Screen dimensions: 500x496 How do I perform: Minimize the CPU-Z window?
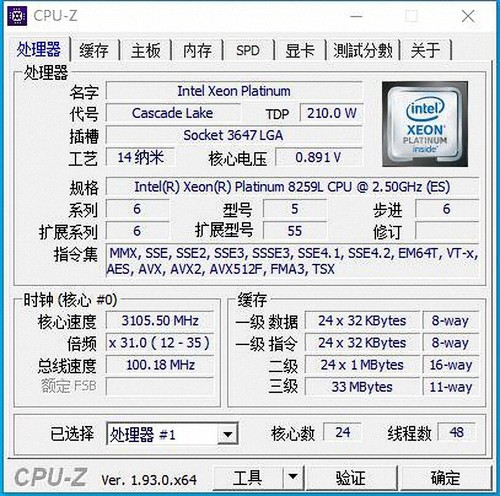click(356, 16)
